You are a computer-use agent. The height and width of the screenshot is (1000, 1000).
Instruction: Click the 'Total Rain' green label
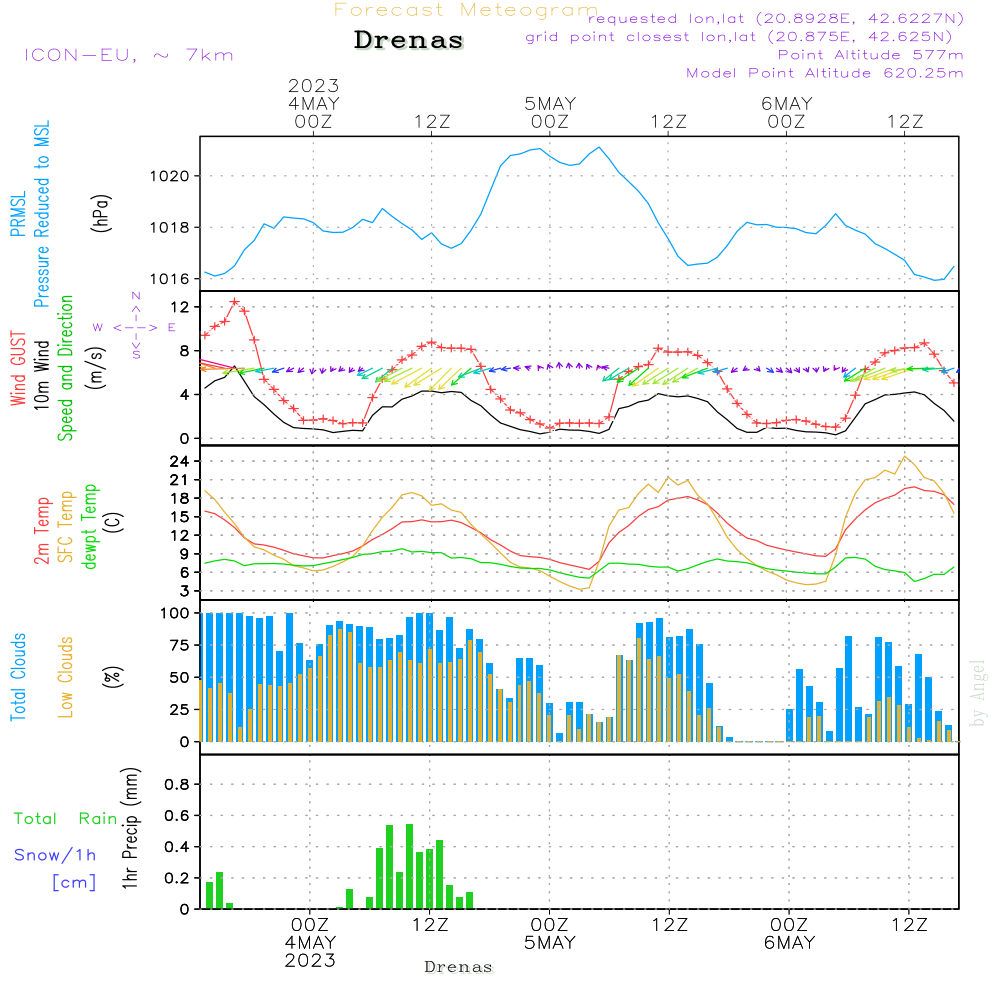click(x=66, y=818)
